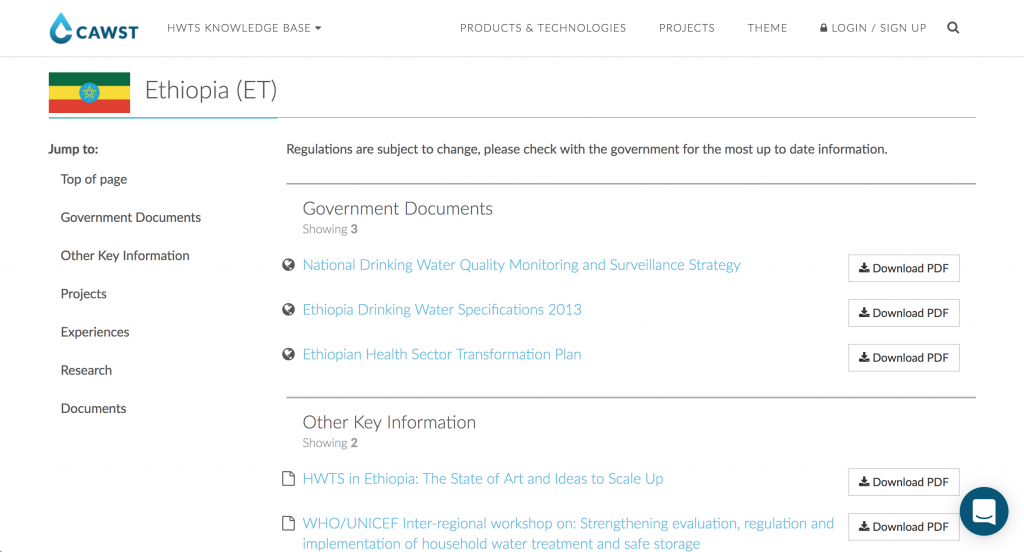The width and height of the screenshot is (1024, 552).
Task: Click the CAWST logo
Action: point(94,28)
